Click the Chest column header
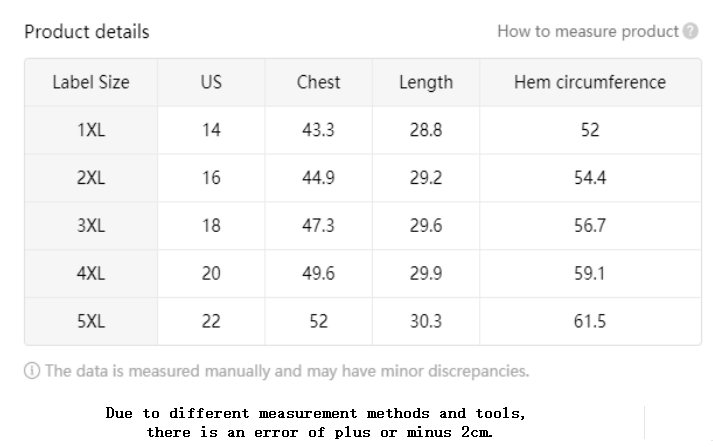713x447 pixels. (x=318, y=82)
